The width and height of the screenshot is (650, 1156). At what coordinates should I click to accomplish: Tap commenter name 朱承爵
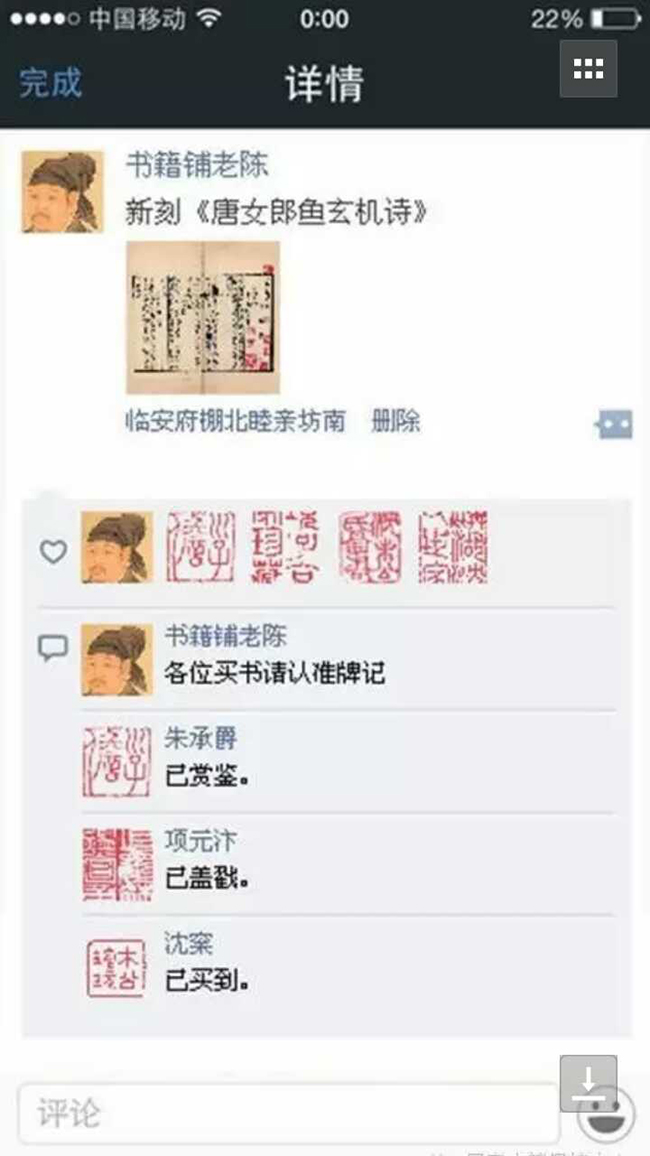pyautogui.click(x=200, y=737)
